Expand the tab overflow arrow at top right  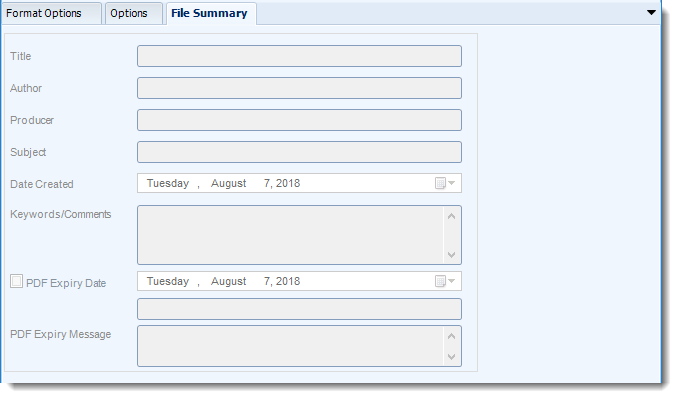[652, 13]
